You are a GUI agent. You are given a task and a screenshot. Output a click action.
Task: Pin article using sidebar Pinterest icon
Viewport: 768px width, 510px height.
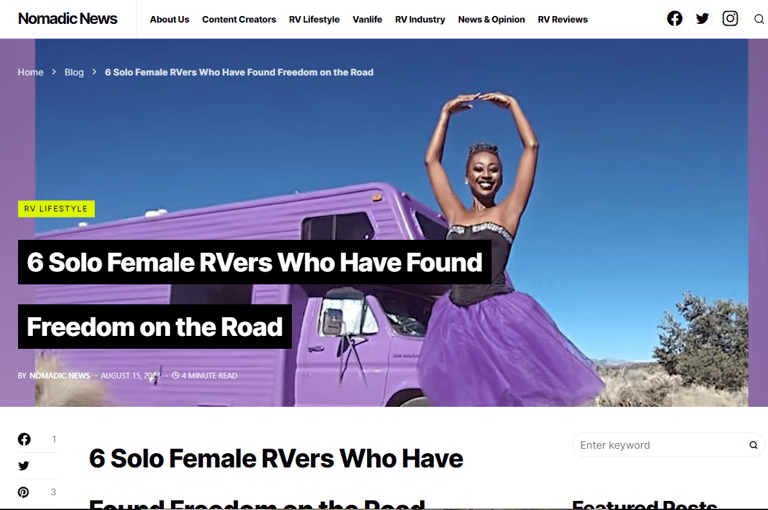click(23, 492)
